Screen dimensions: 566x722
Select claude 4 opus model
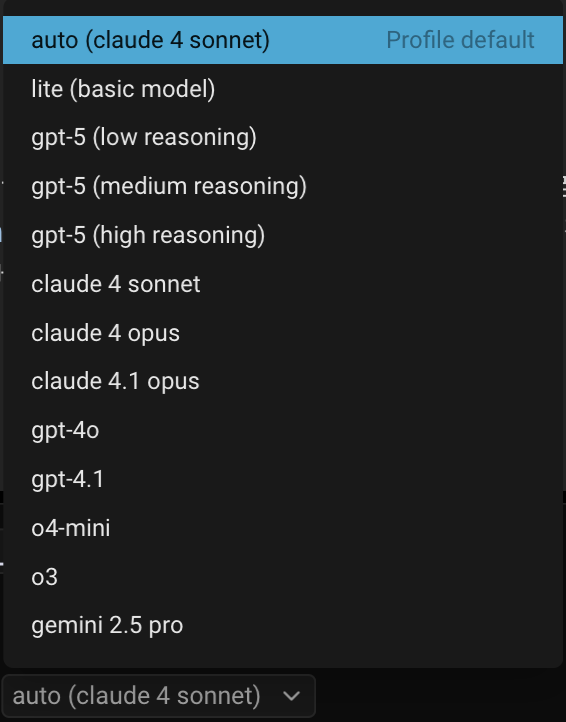click(x=283, y=332)
